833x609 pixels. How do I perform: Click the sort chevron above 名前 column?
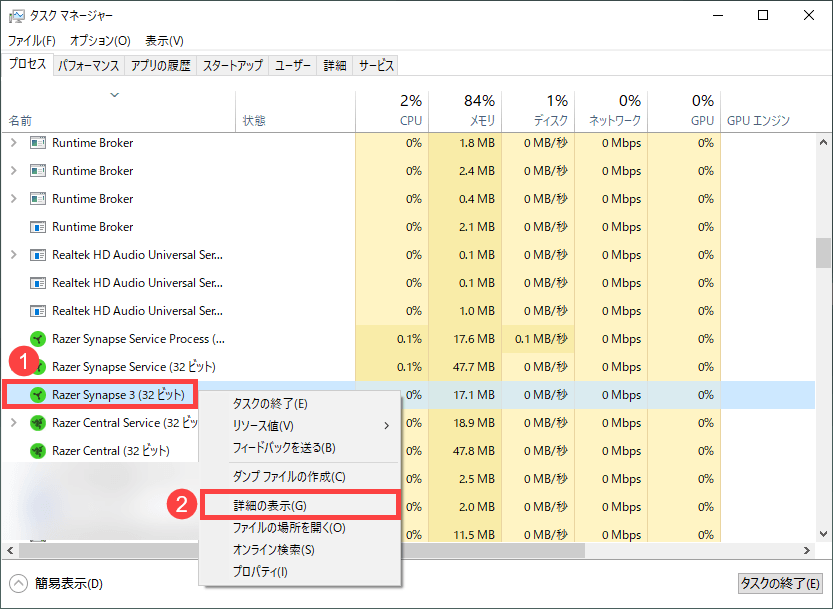pyautogui.click(x=114, y=95)
